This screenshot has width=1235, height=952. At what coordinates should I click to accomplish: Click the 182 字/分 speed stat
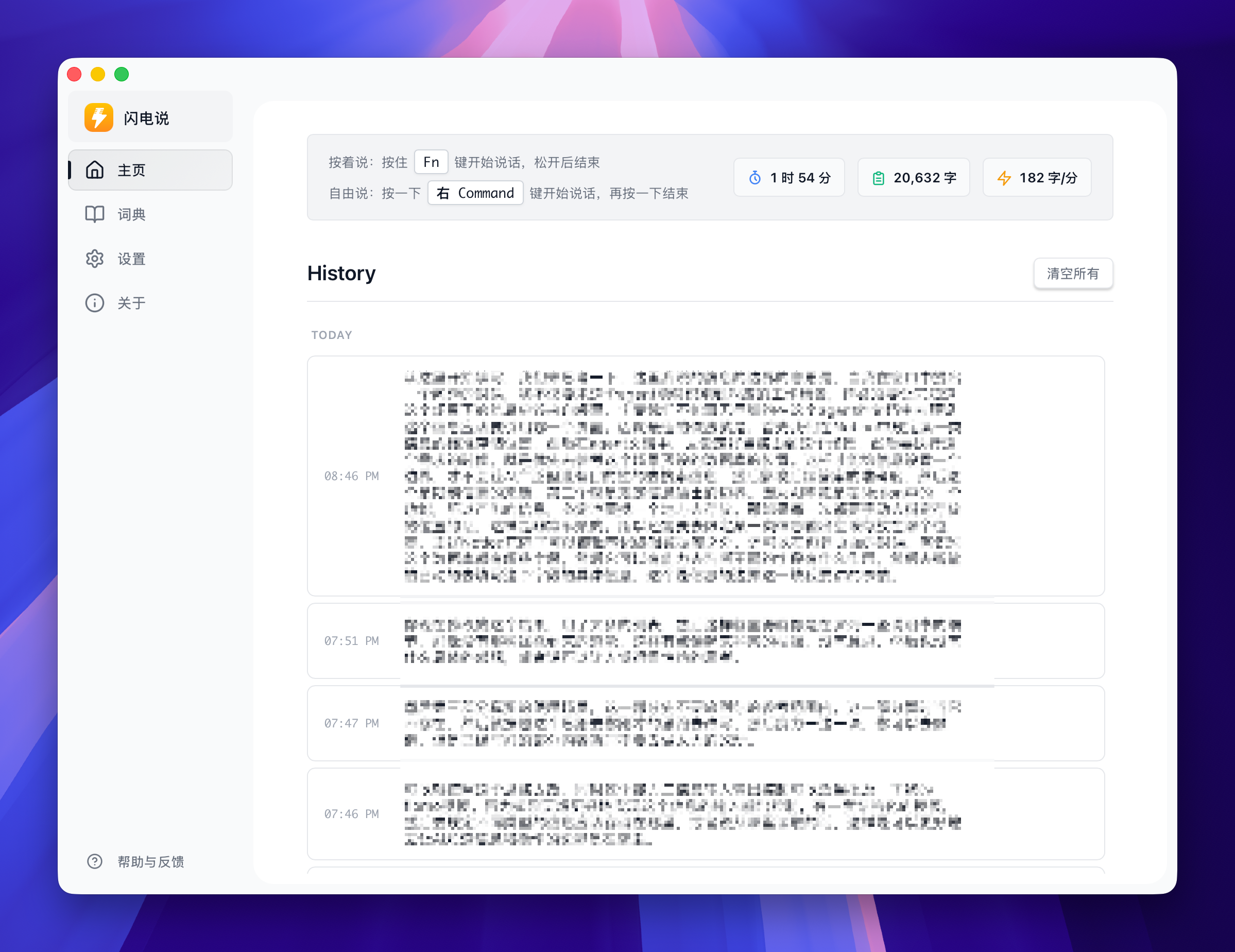point(1047,178)
